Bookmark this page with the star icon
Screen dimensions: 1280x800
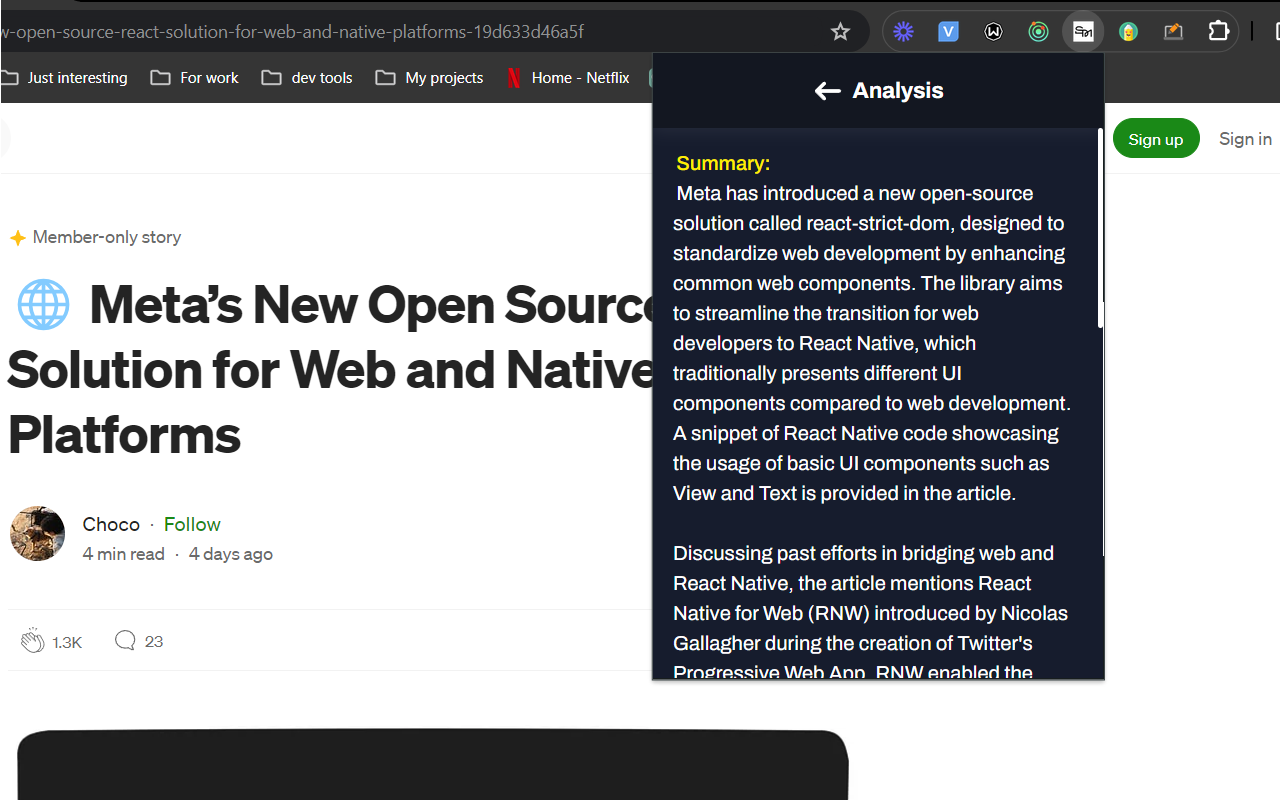840,32
